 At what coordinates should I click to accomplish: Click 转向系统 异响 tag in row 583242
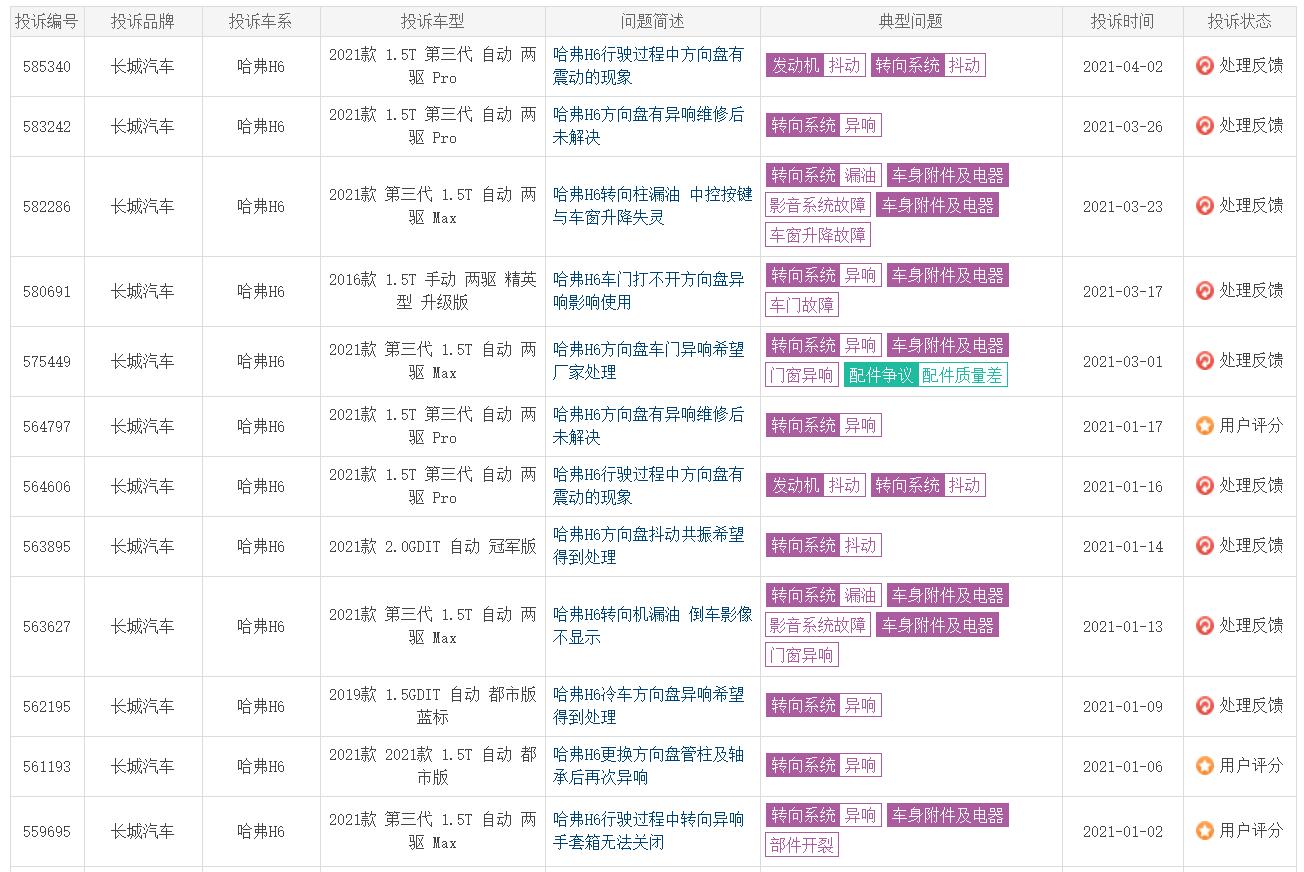click(x=824, y=126)
